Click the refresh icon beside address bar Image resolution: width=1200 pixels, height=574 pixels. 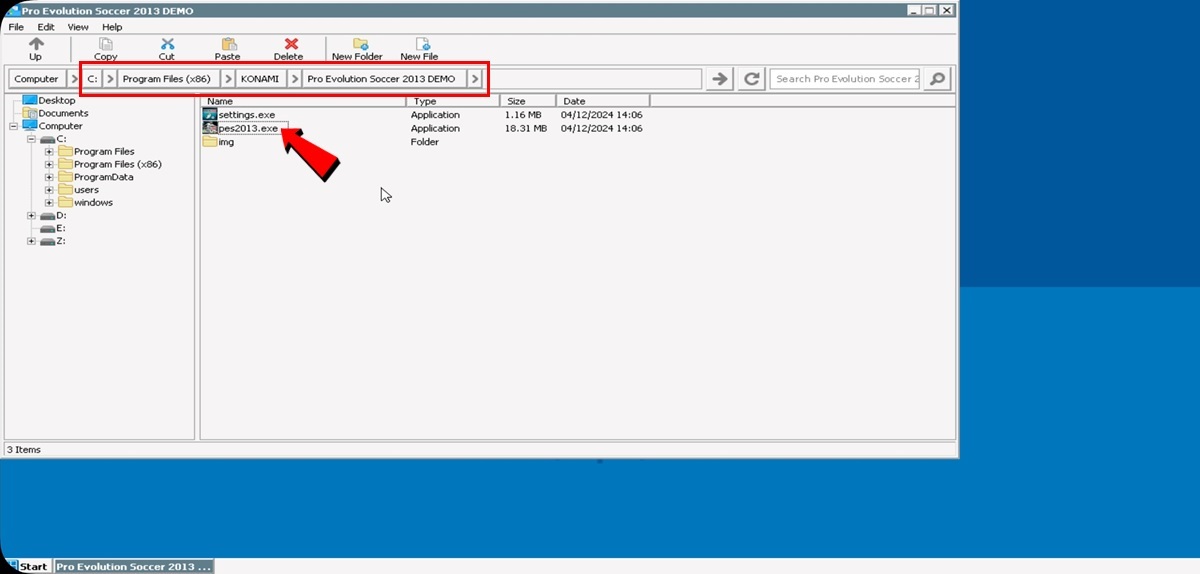click(752, 79)
